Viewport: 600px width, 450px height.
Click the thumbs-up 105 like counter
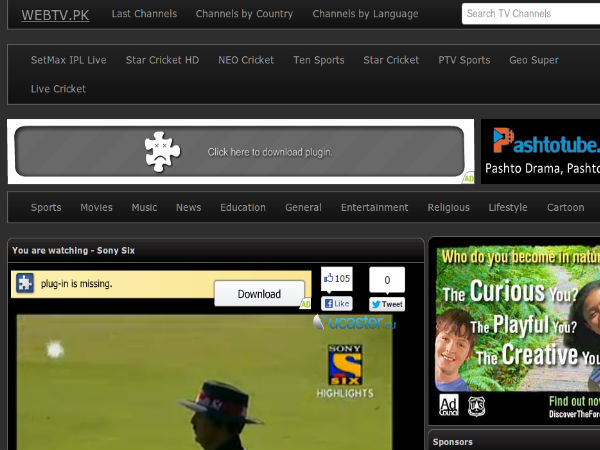pyautogui.click(x=337, y=279)
